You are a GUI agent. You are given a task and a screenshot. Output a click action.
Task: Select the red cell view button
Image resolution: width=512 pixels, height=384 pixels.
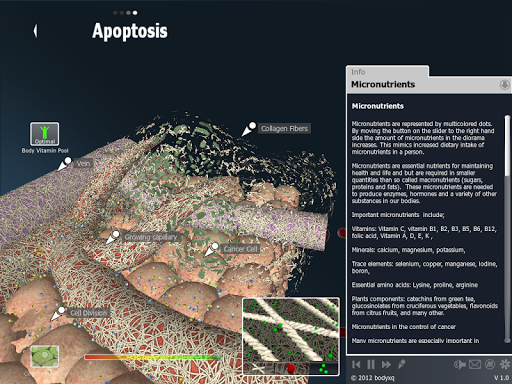click(291, 368)
